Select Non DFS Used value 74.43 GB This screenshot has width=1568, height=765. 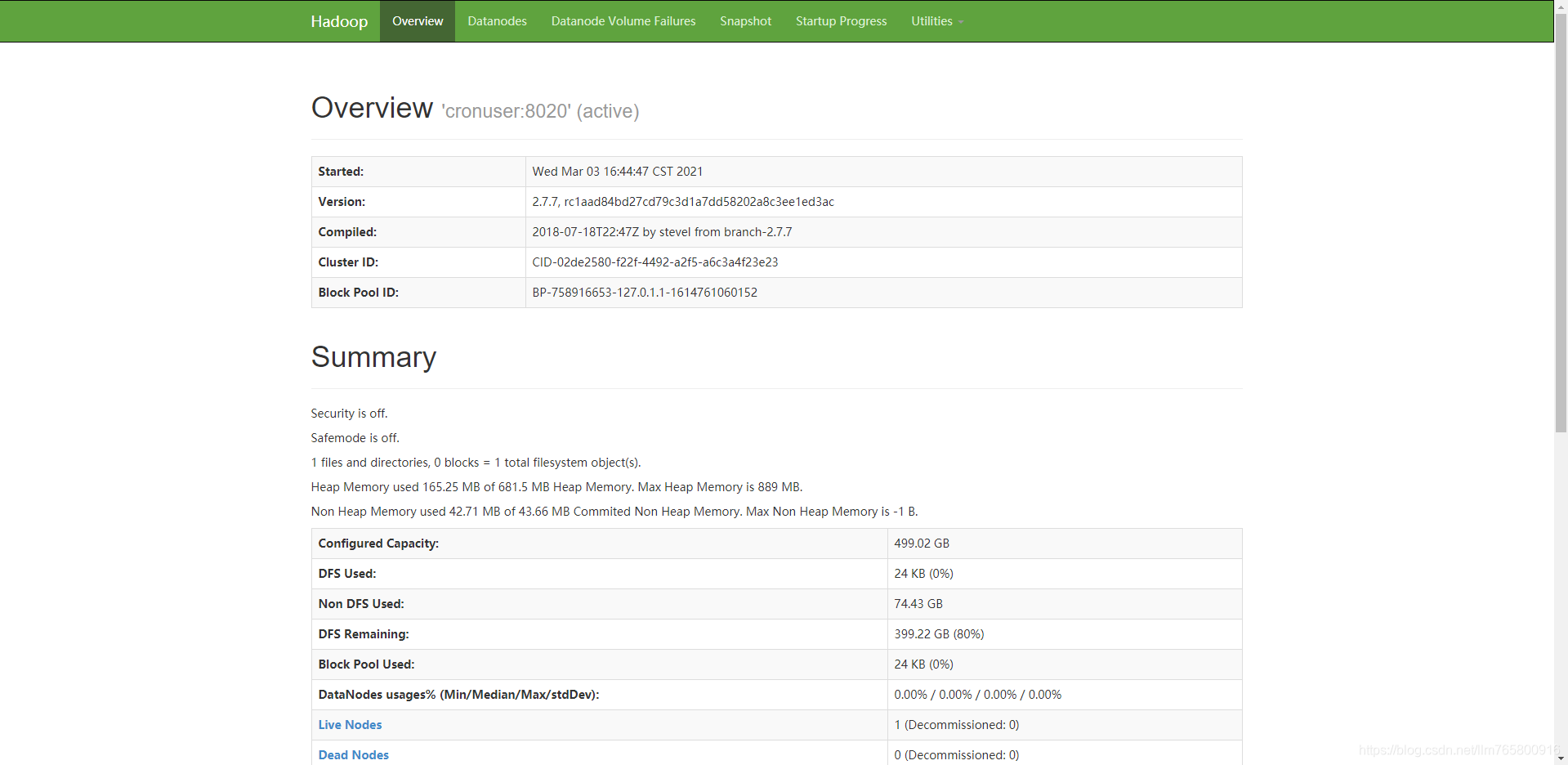point(918,604)
